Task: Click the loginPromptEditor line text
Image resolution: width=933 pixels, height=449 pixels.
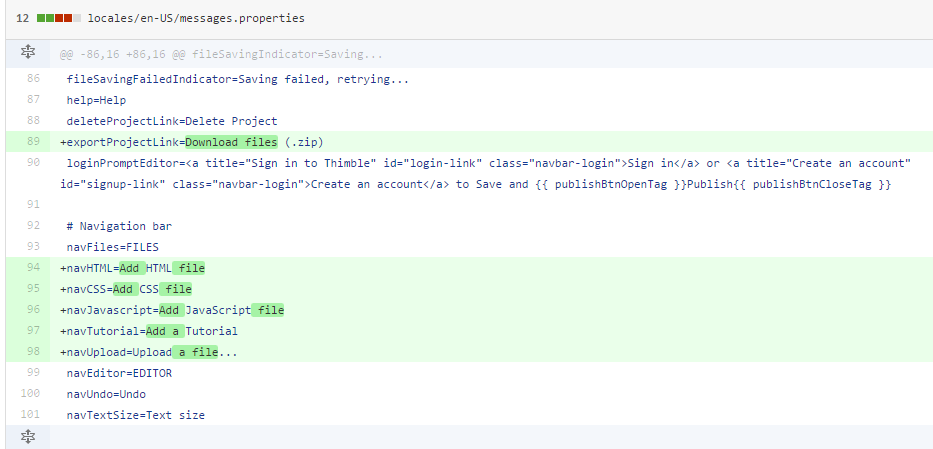Action: pyautogui.click(x=489, y=163)
